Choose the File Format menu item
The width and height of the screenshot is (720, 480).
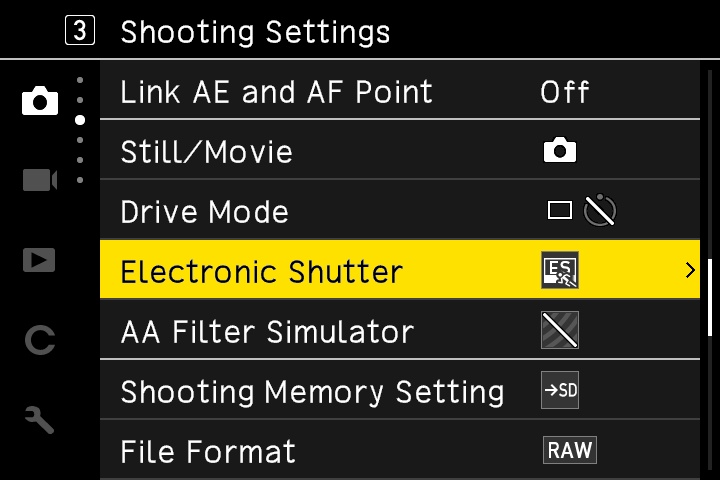coord(208,452)
